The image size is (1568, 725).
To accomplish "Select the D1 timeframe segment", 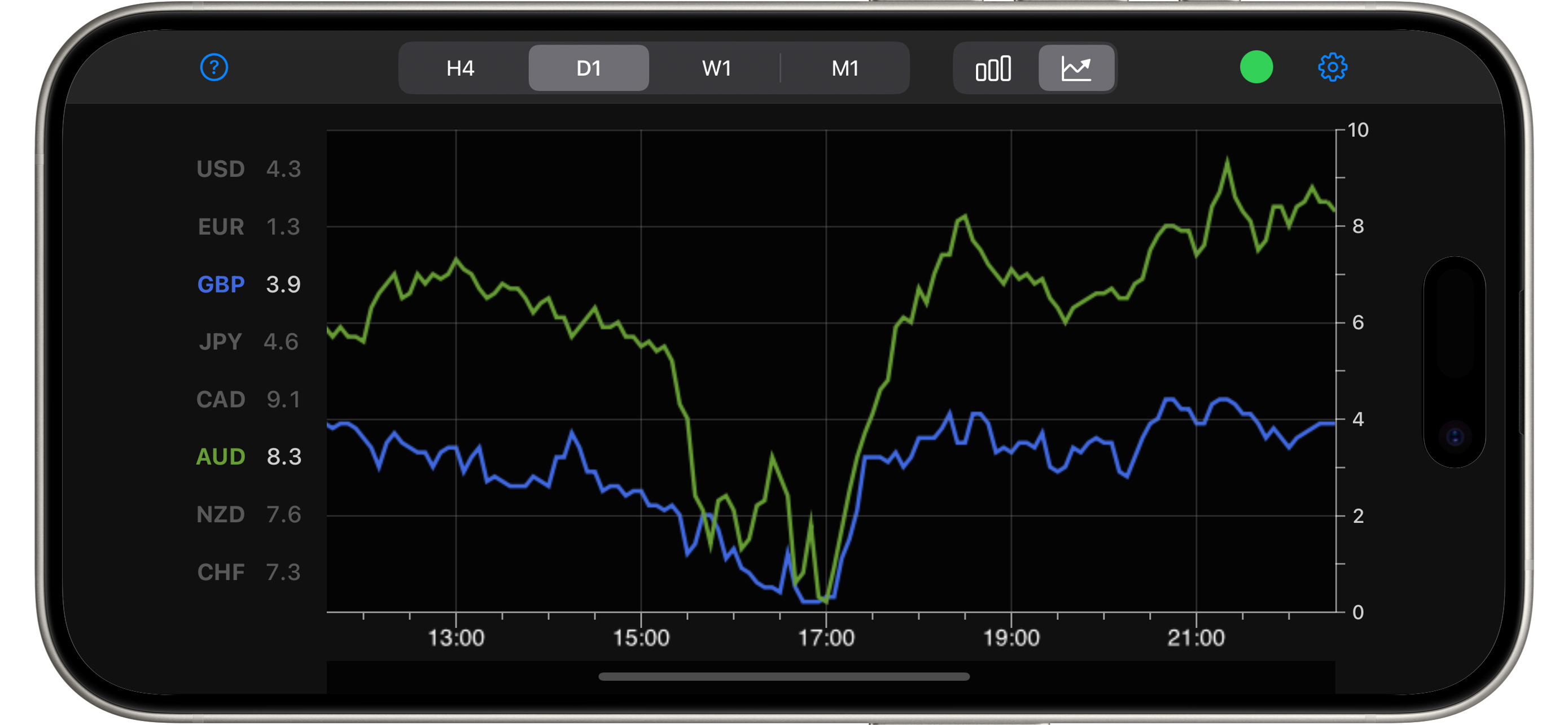I will pos(589,68).
